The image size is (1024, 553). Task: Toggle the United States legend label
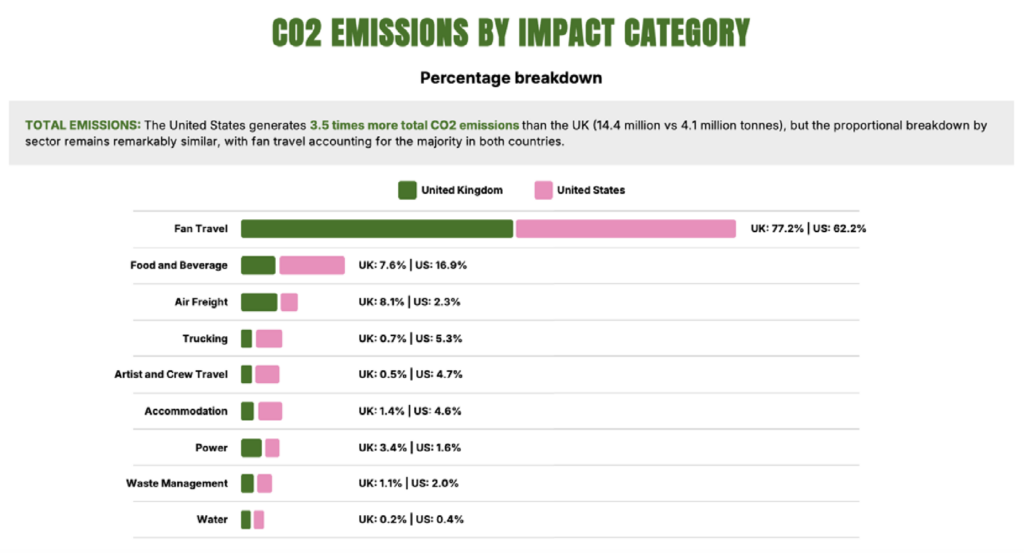tap(590, 190)
